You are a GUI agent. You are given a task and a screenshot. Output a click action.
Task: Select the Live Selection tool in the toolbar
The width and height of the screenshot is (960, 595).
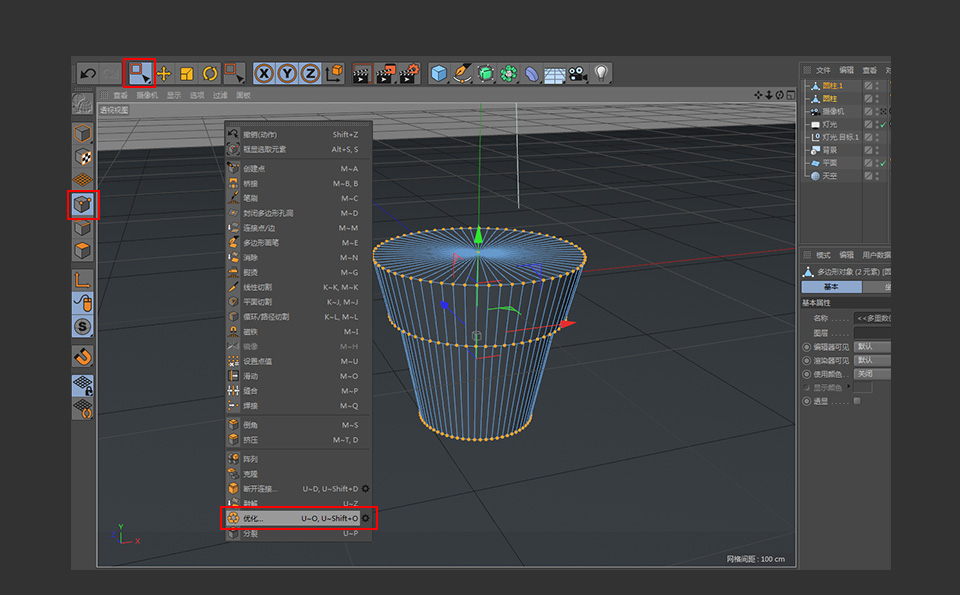[139, 72]
